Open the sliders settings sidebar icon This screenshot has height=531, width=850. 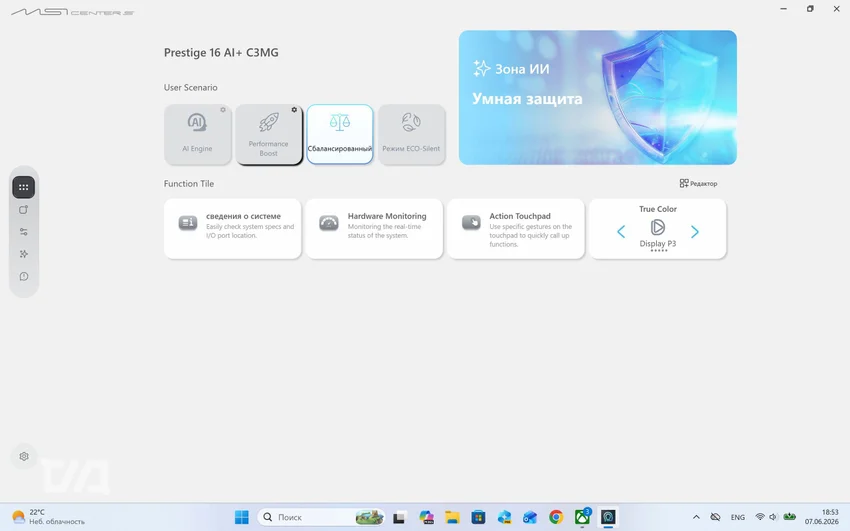point(23,232)
